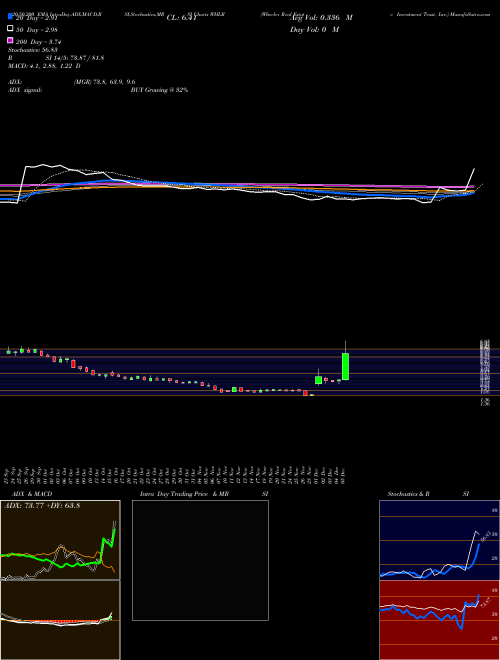Click the magenta 200 Day EMA legend swatch

point(10,40)
